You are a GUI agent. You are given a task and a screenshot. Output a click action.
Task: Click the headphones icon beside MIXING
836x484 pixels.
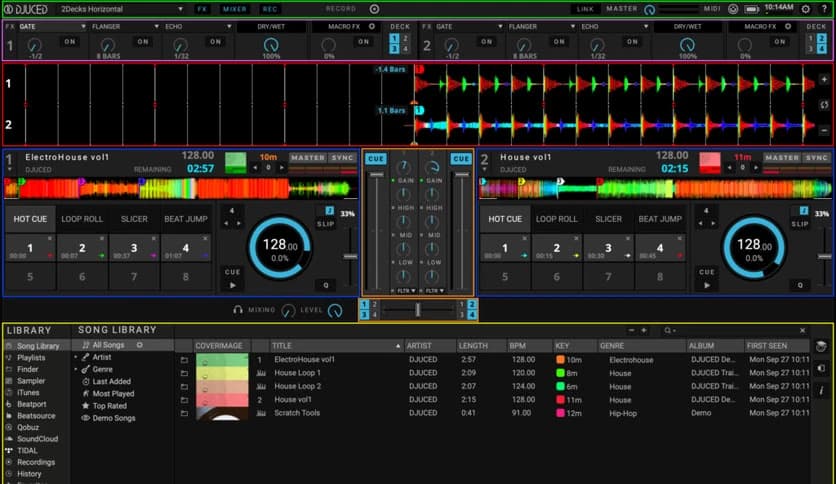(x=238, y=310)
